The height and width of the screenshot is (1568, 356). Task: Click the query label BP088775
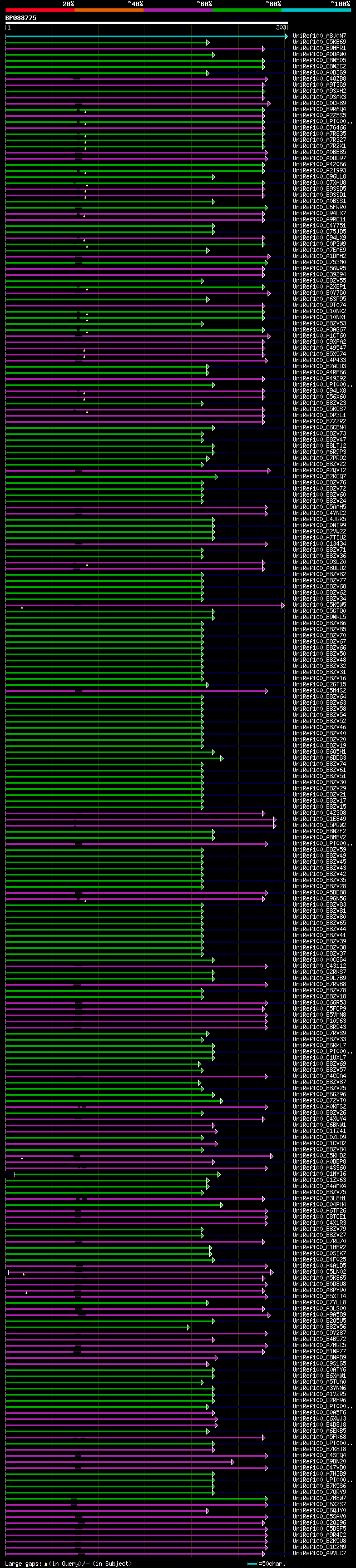tap(21, 18)
